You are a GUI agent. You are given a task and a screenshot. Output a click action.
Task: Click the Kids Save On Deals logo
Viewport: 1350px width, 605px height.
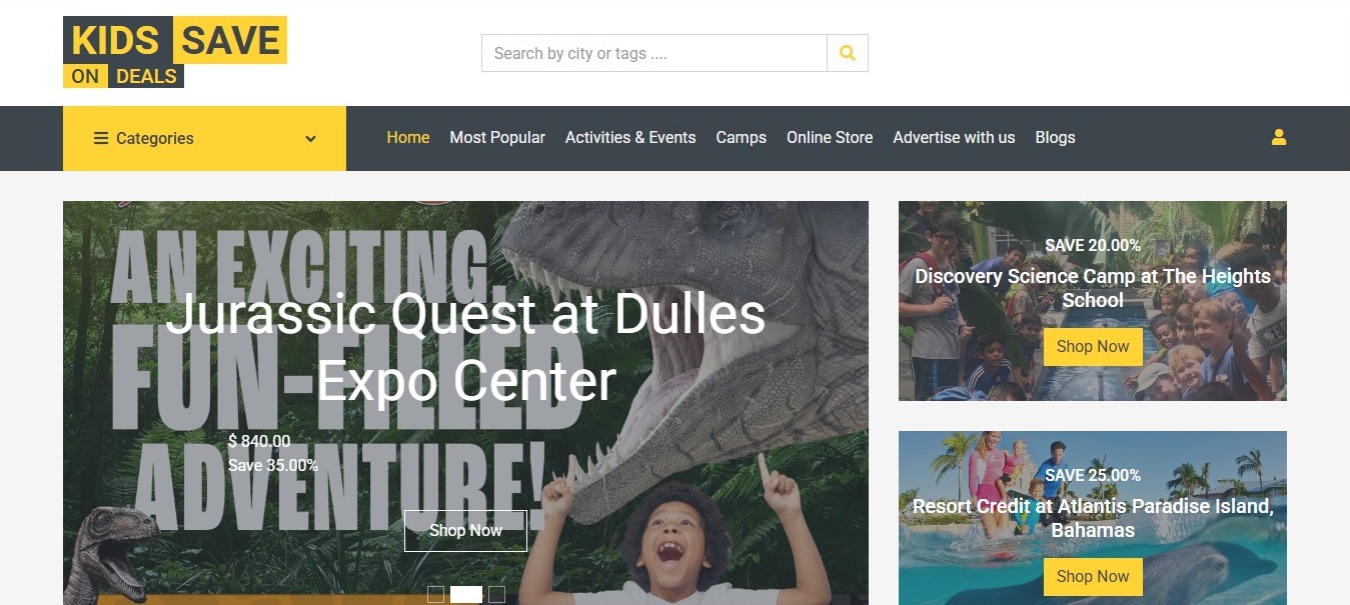(175, 52)
